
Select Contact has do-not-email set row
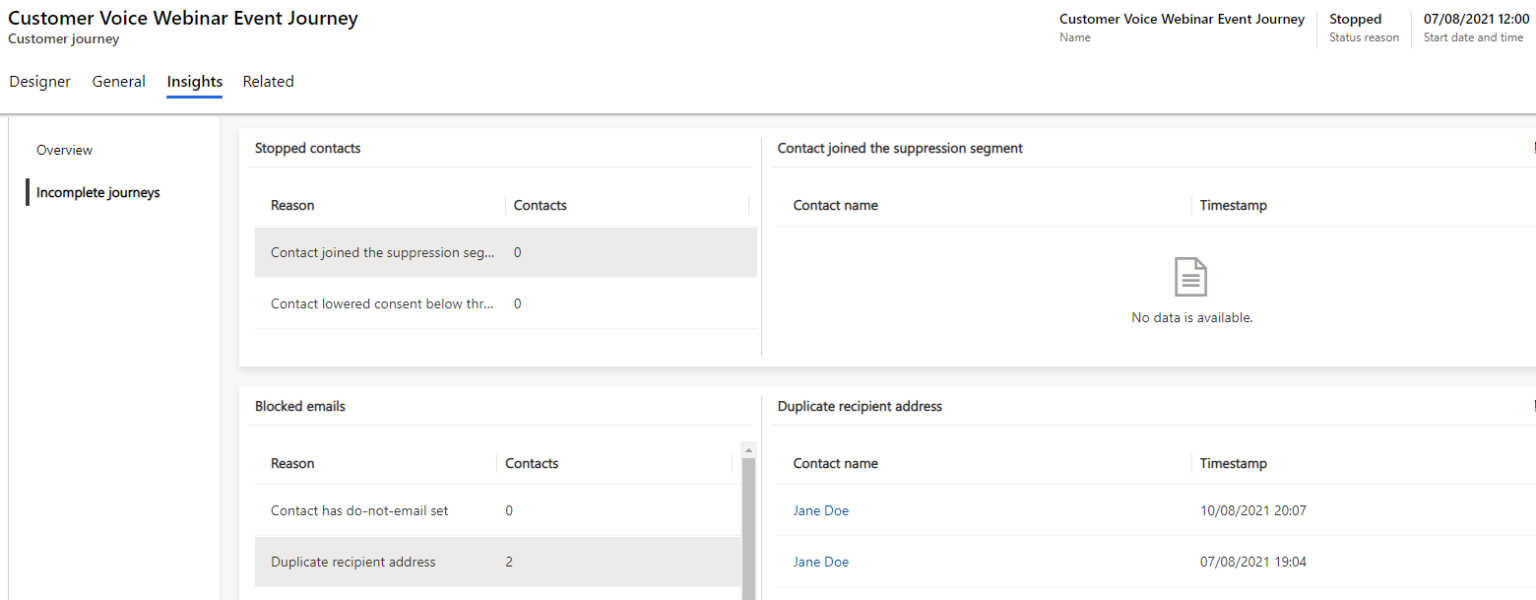pyautogui.click(x=359, y=511)
